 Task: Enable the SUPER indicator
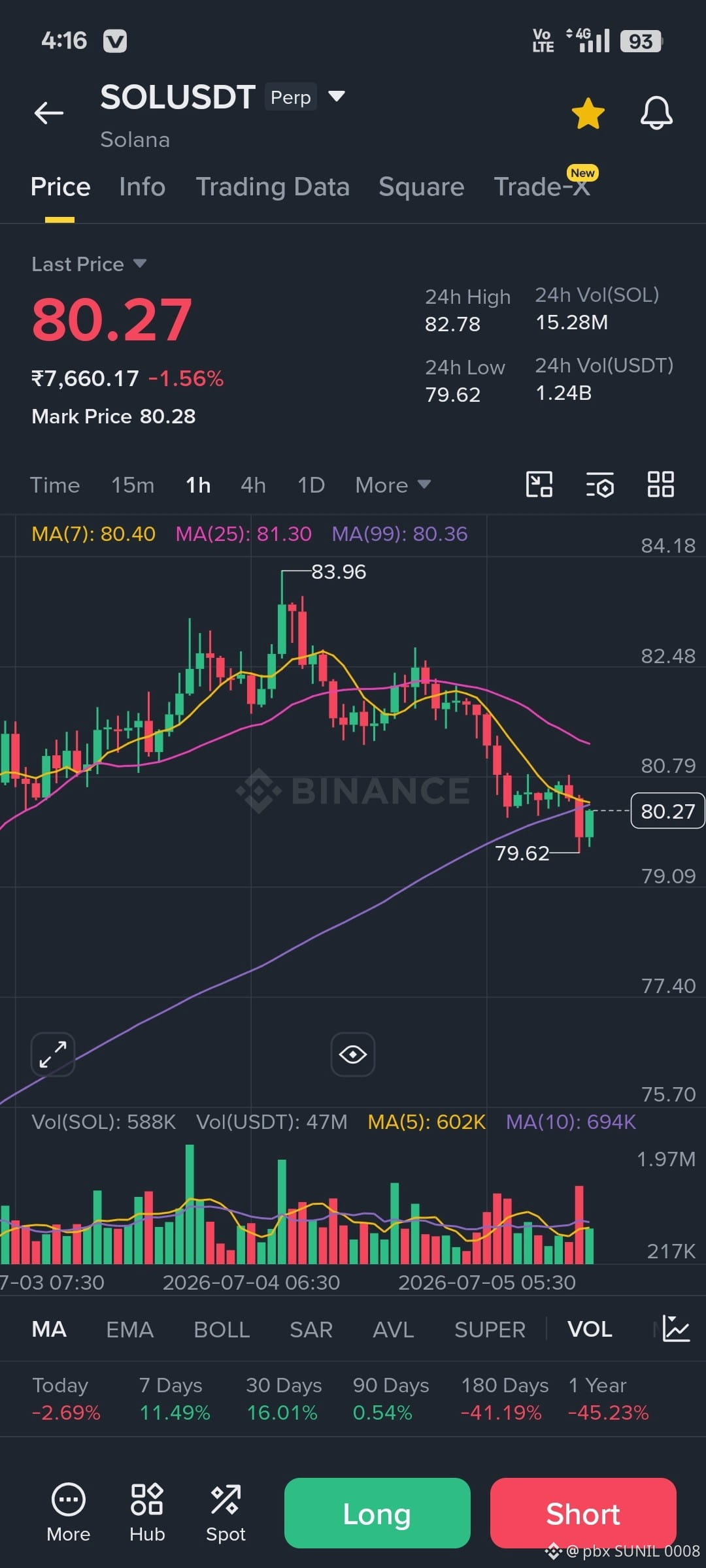point(490,1329)
